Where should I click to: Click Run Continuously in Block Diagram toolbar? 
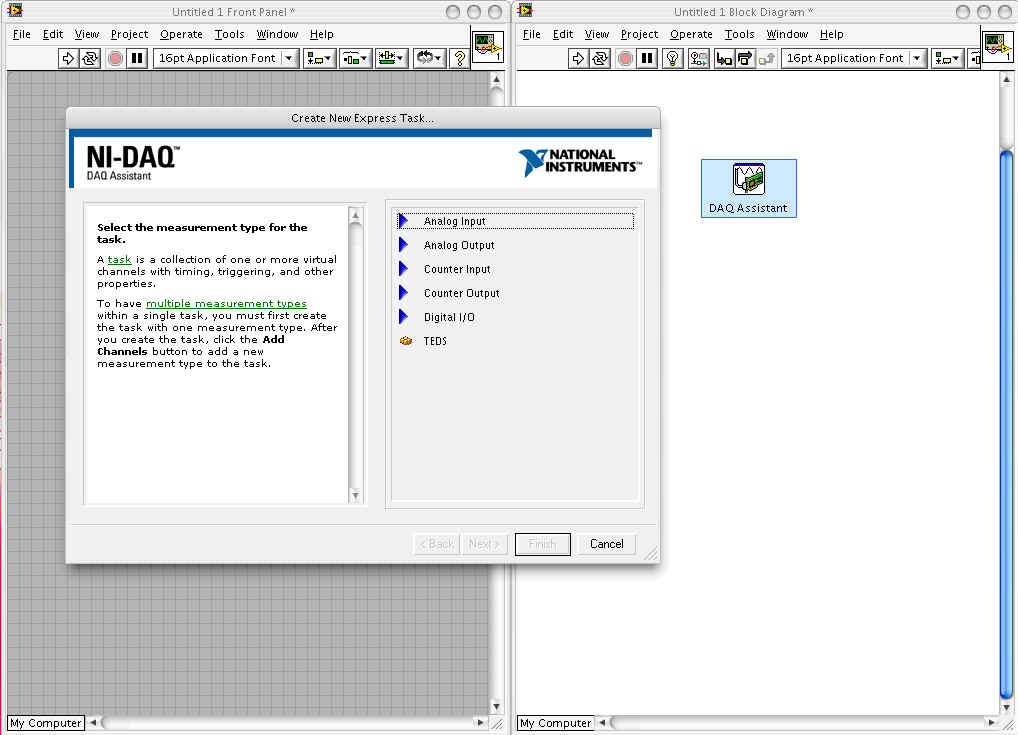(599, 58)
